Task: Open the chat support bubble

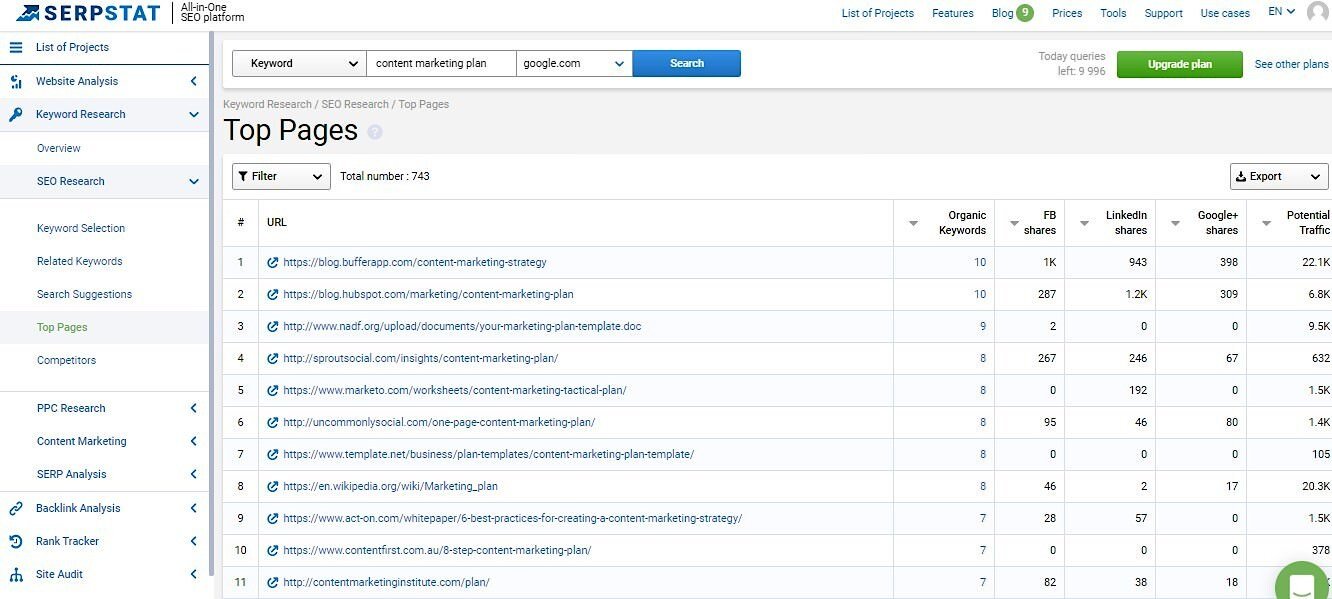Action: coord(1303,585)
